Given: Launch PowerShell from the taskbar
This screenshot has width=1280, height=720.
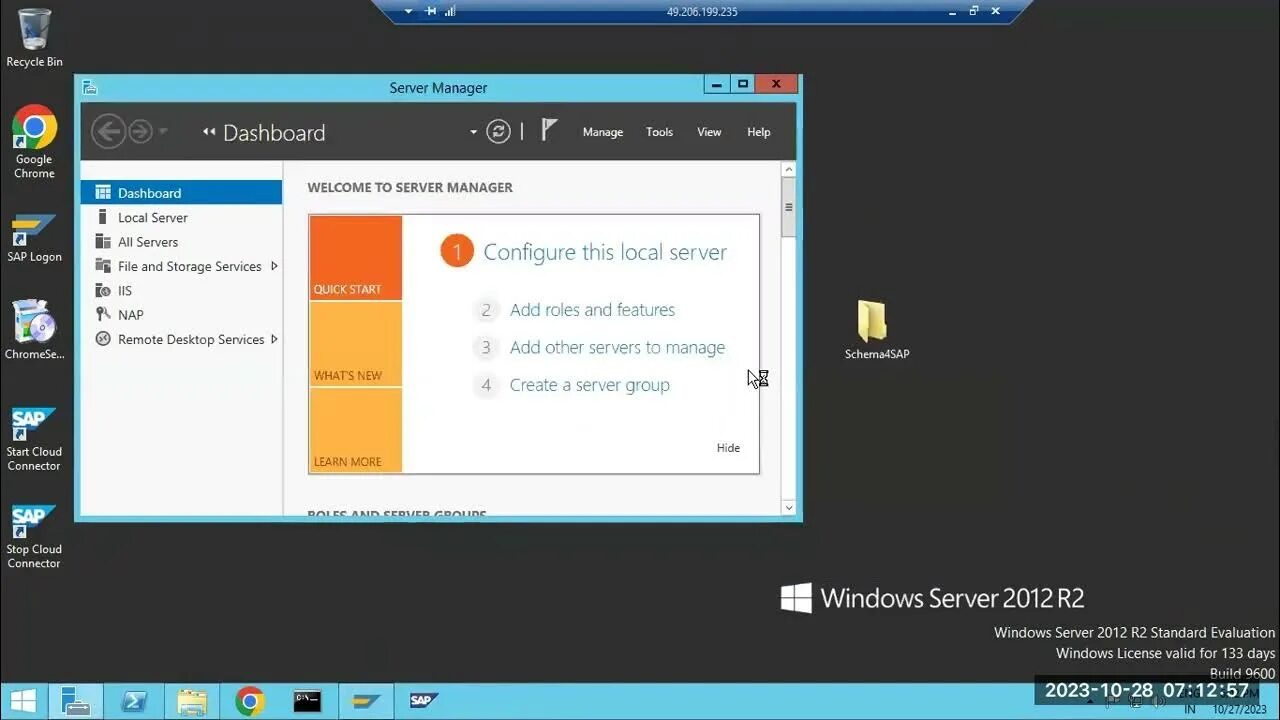Looking at the screenshot, I should [x=134, y=701].
